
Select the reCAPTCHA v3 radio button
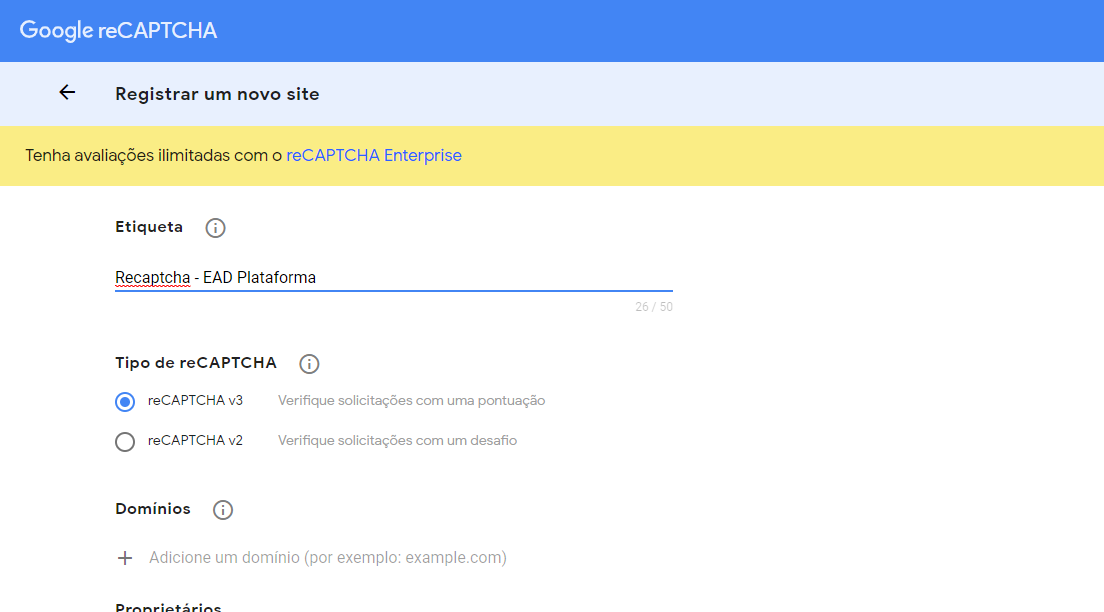125,401
